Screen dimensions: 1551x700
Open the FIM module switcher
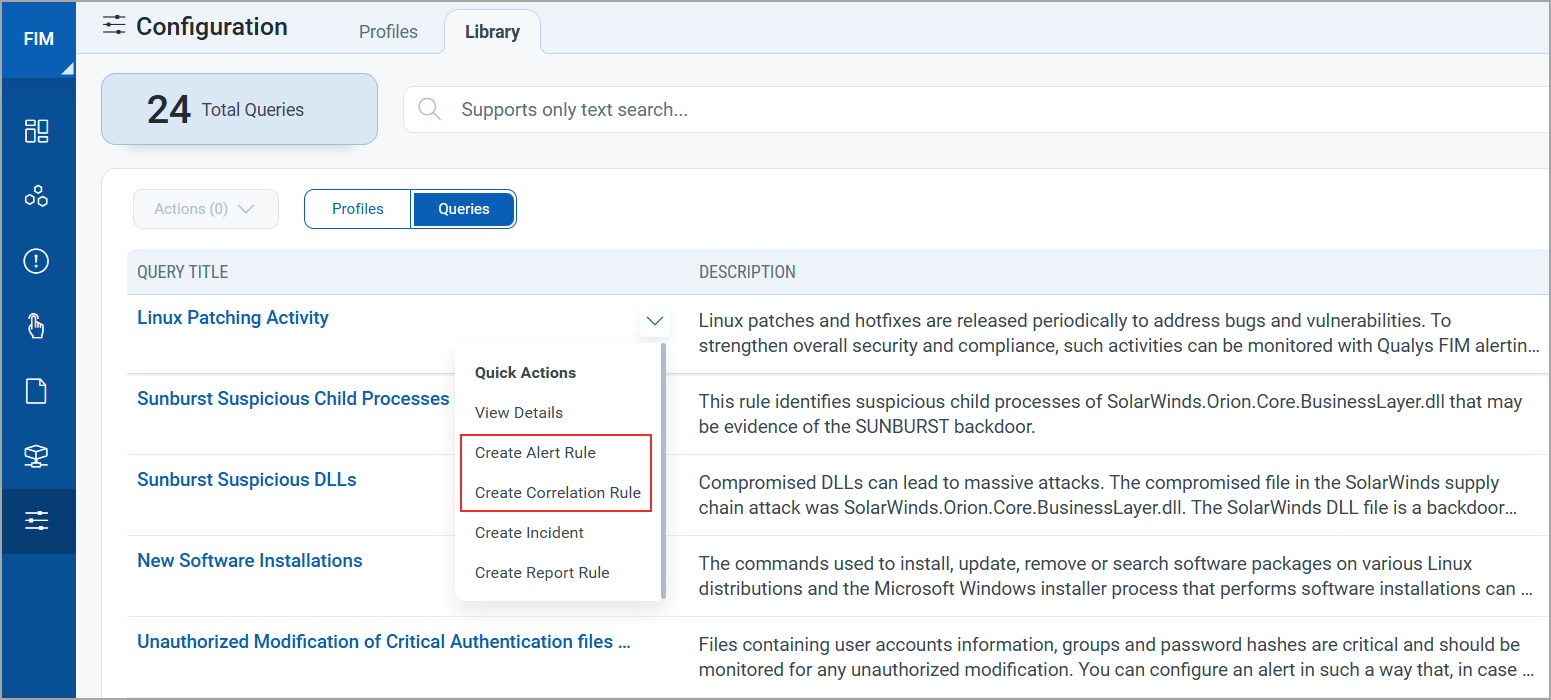tap(38, 40)
